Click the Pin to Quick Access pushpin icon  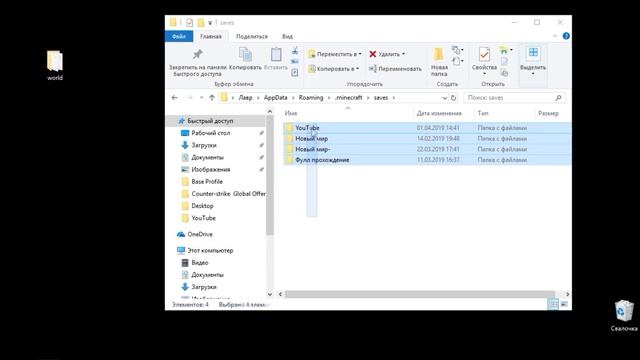point(198,54)
